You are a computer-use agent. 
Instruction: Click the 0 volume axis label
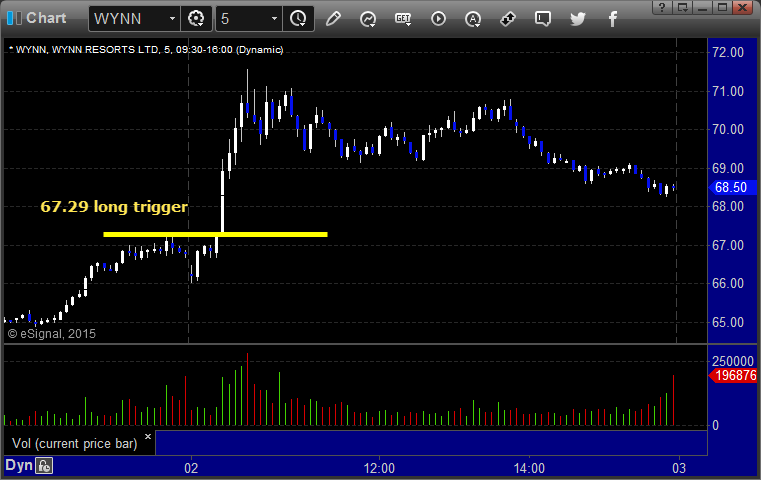point(715,426)
